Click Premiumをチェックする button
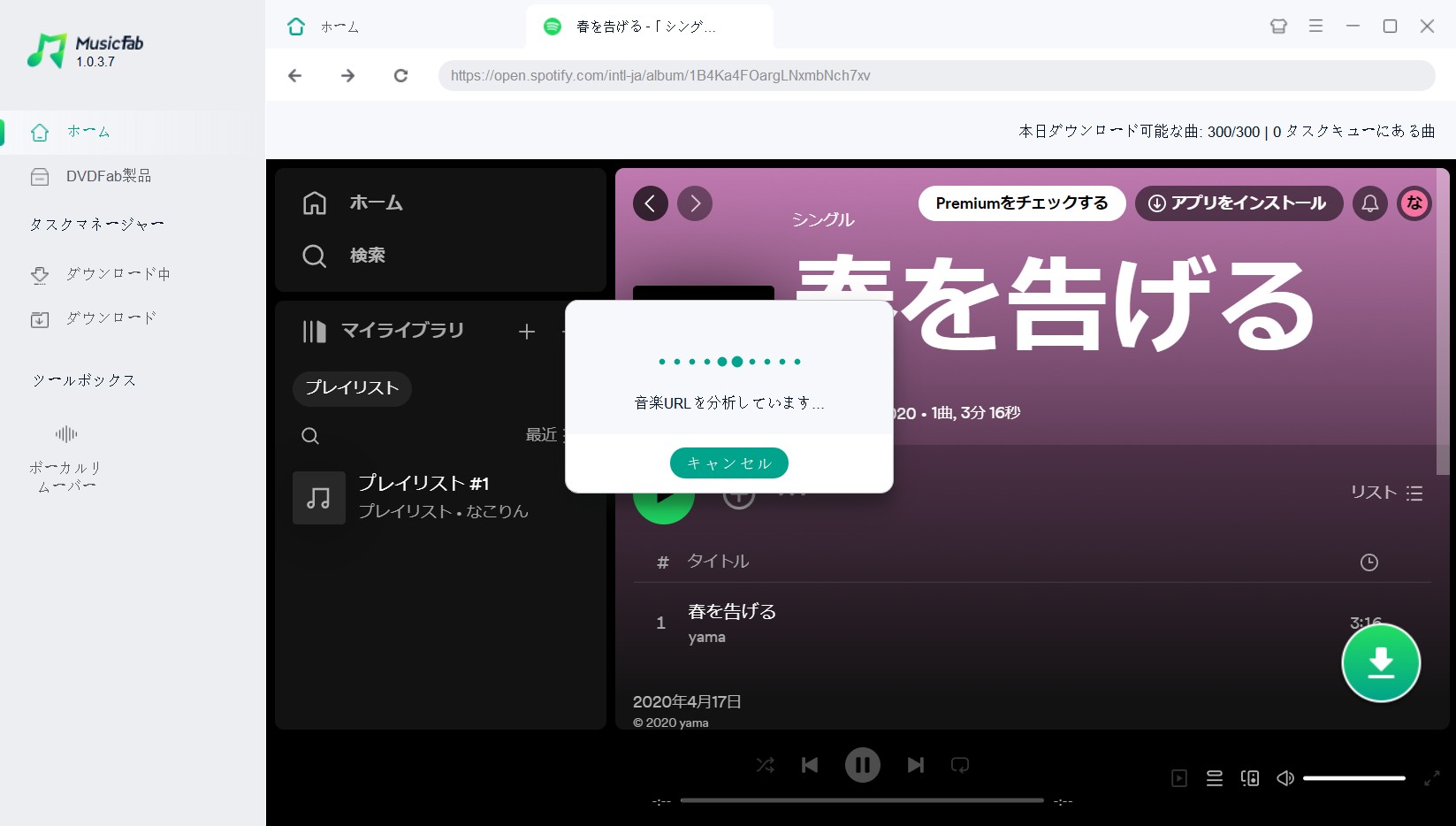Viewport: 1456px width, 826px height. pos(1022,203)
